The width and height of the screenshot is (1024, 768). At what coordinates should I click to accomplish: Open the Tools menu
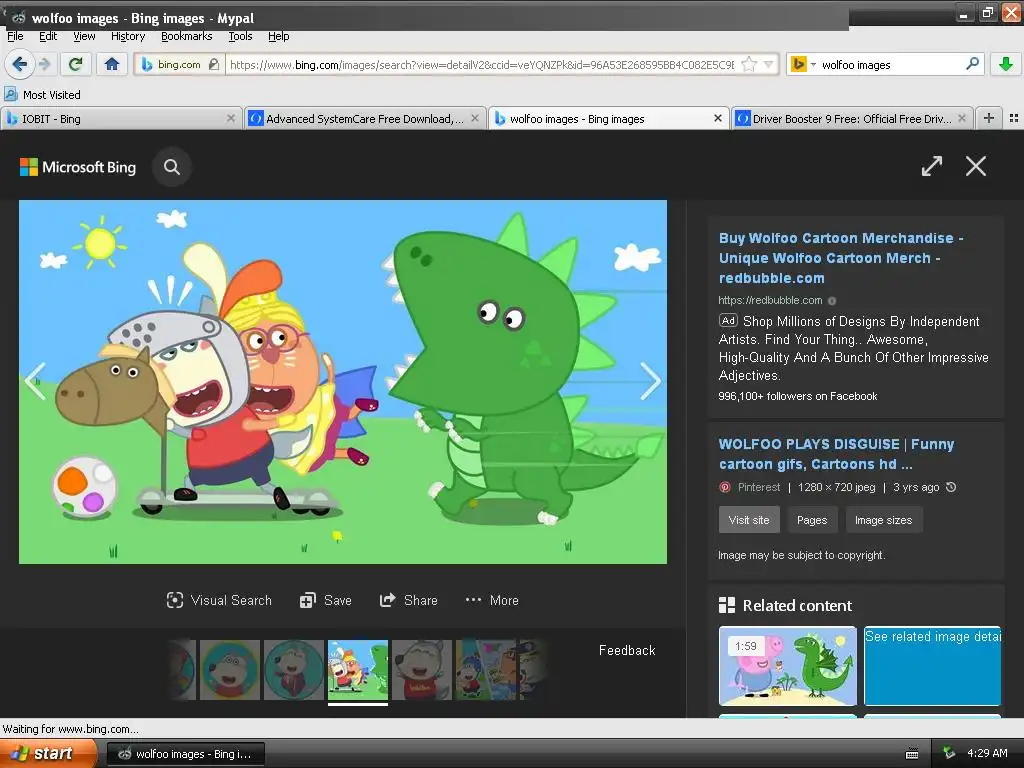[240, 37]
